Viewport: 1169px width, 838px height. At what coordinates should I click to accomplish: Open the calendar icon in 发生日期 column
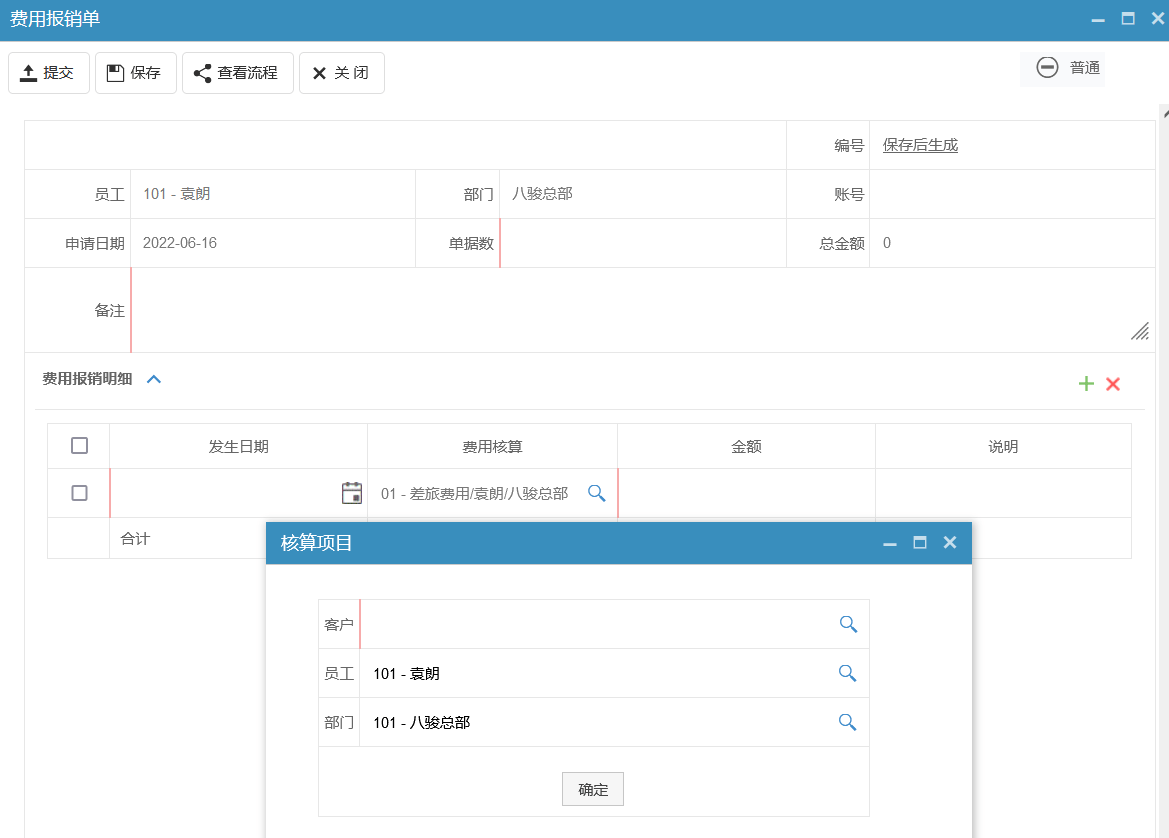(x=351, y=492)
